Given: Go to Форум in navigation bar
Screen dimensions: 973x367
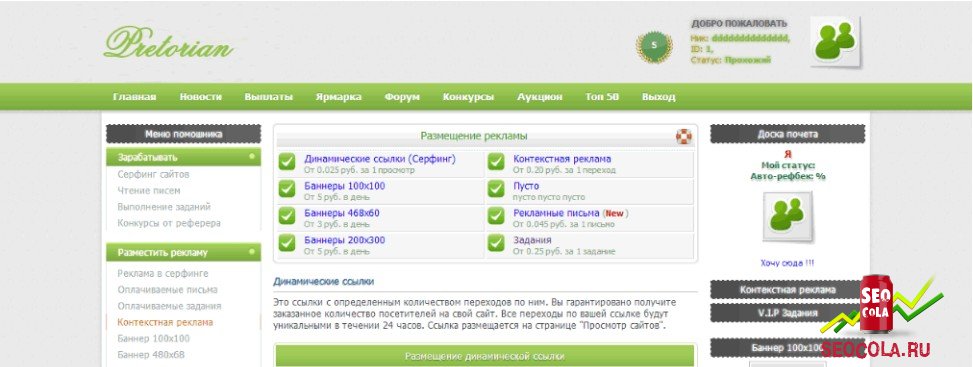Looking at the screenshot, I should [x=402, y=97].
